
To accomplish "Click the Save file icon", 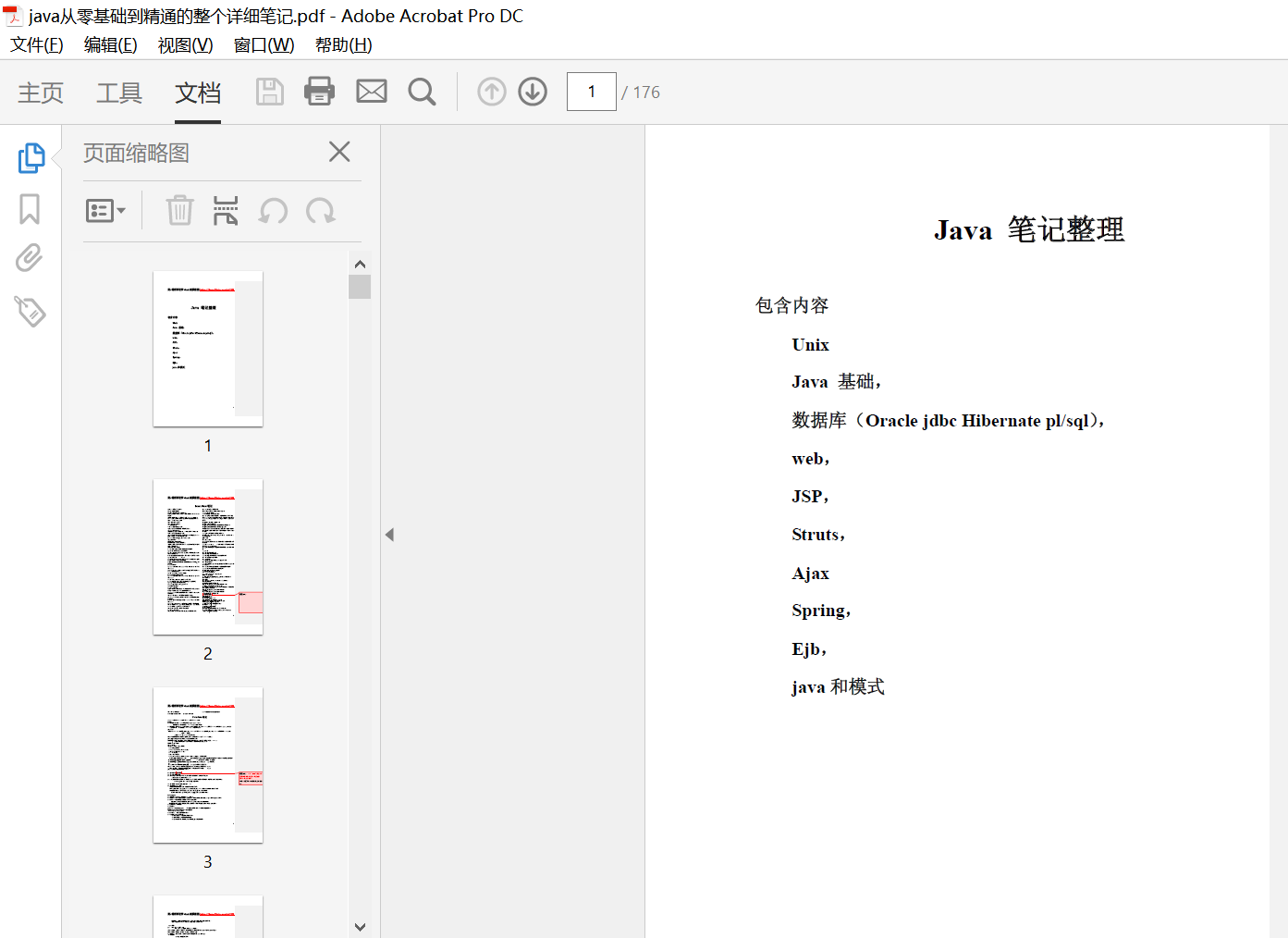I will coord(269,92).
